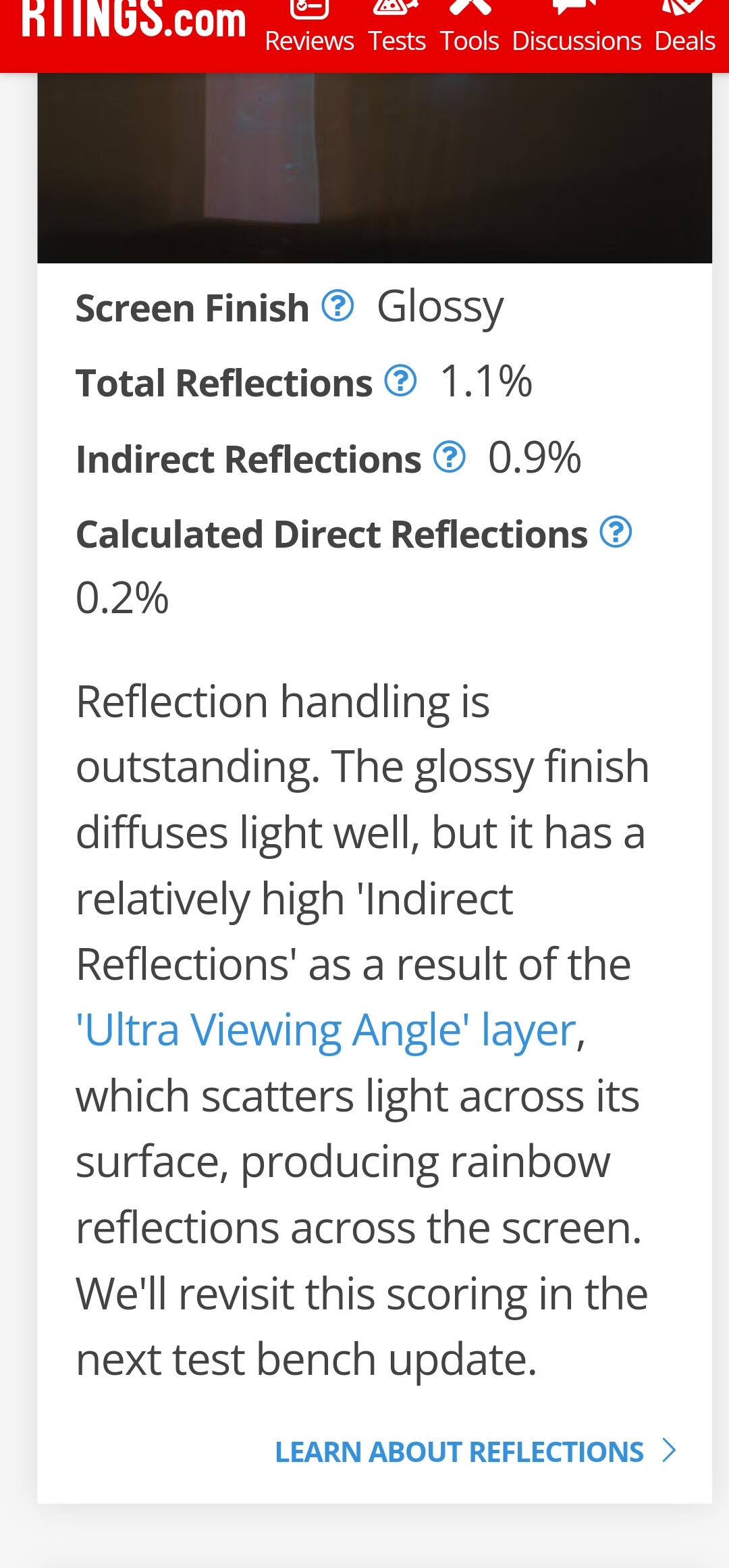Click the Total Reflections label
729x1568 pixels.
tap(224, 383)
